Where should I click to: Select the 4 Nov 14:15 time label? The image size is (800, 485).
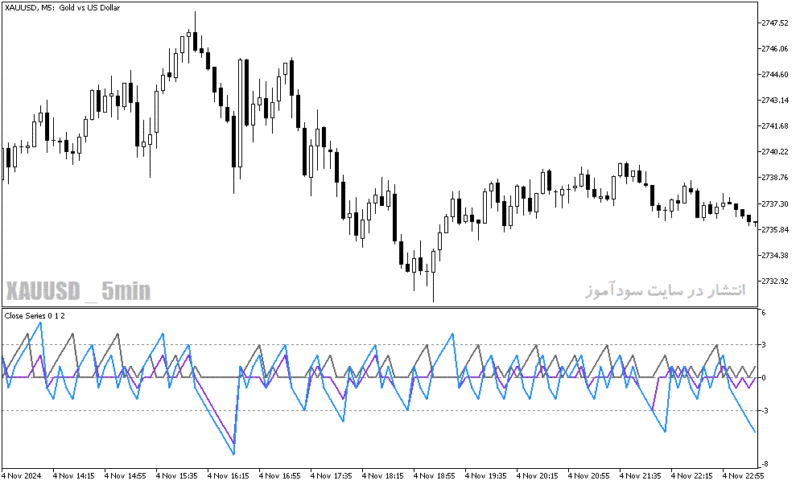[73, 476]
